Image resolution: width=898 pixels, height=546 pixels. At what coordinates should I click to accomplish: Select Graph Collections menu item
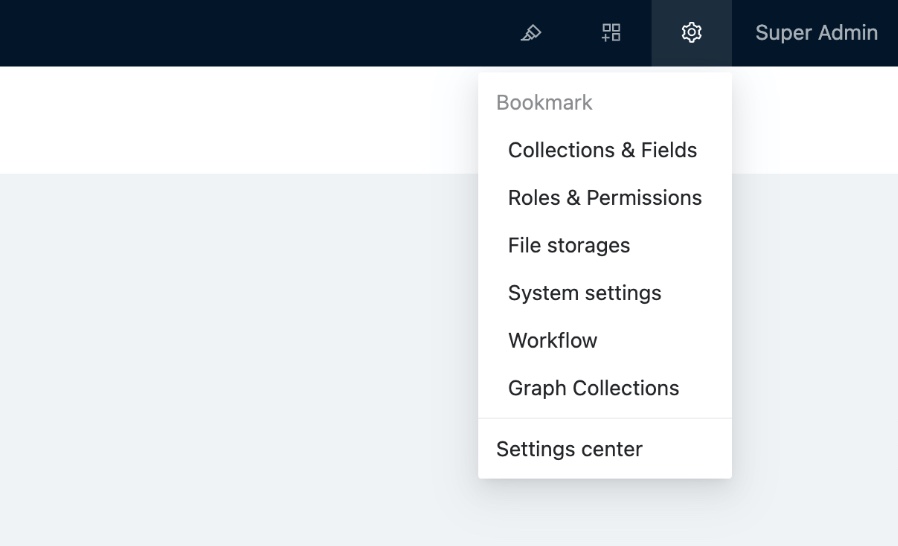point(593,388)
